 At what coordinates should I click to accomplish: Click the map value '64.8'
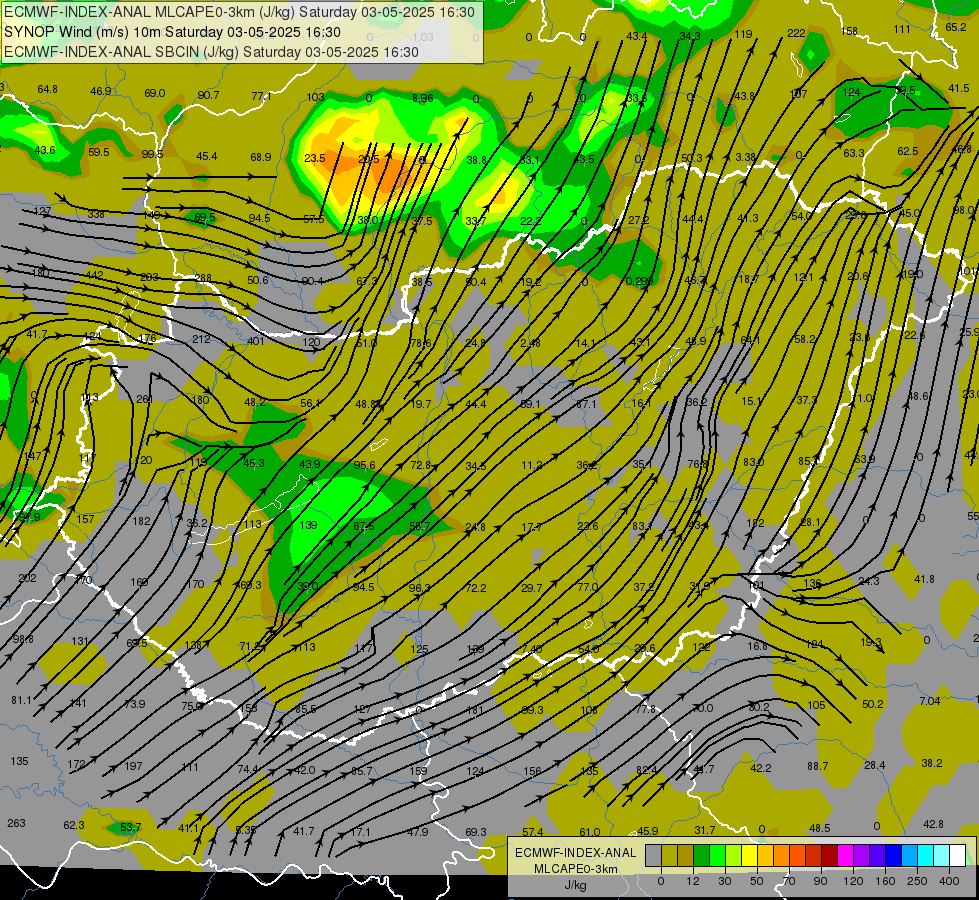point(47,89)
